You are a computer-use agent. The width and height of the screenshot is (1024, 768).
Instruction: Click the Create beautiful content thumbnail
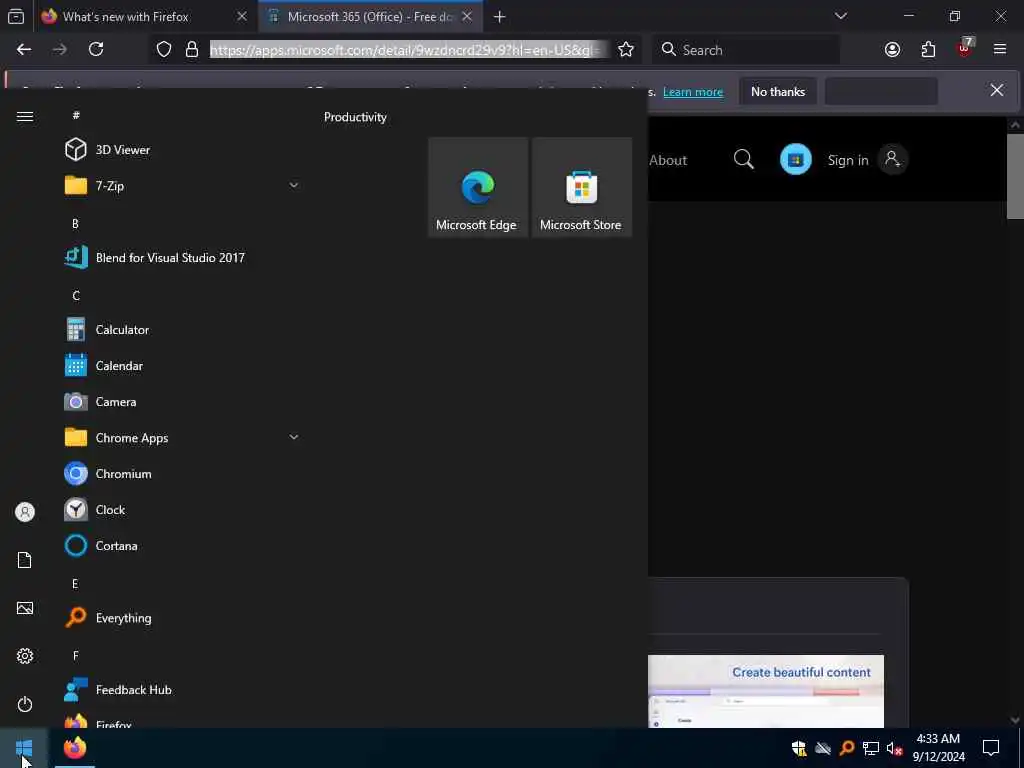(x=766, y=692)
